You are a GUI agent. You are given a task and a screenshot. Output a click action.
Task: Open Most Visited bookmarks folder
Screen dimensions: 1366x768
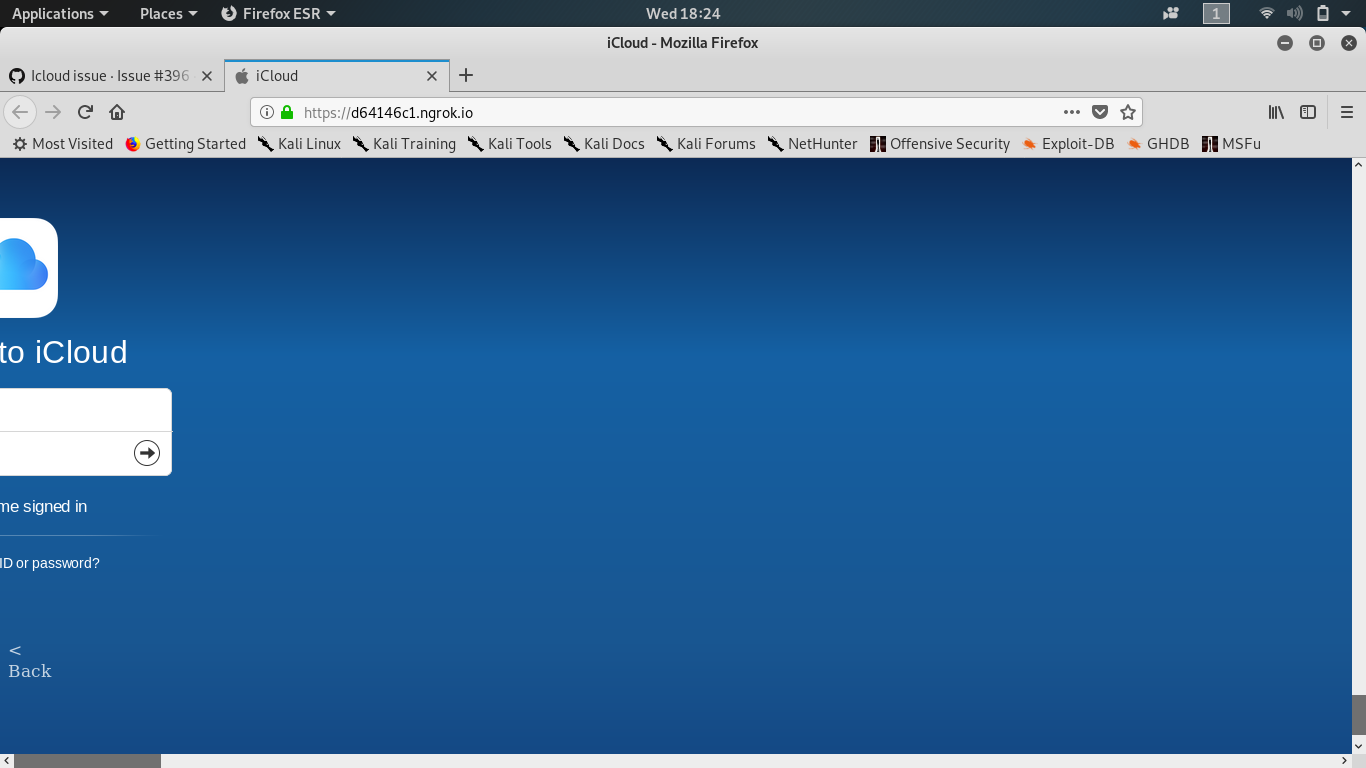point(63,144)
